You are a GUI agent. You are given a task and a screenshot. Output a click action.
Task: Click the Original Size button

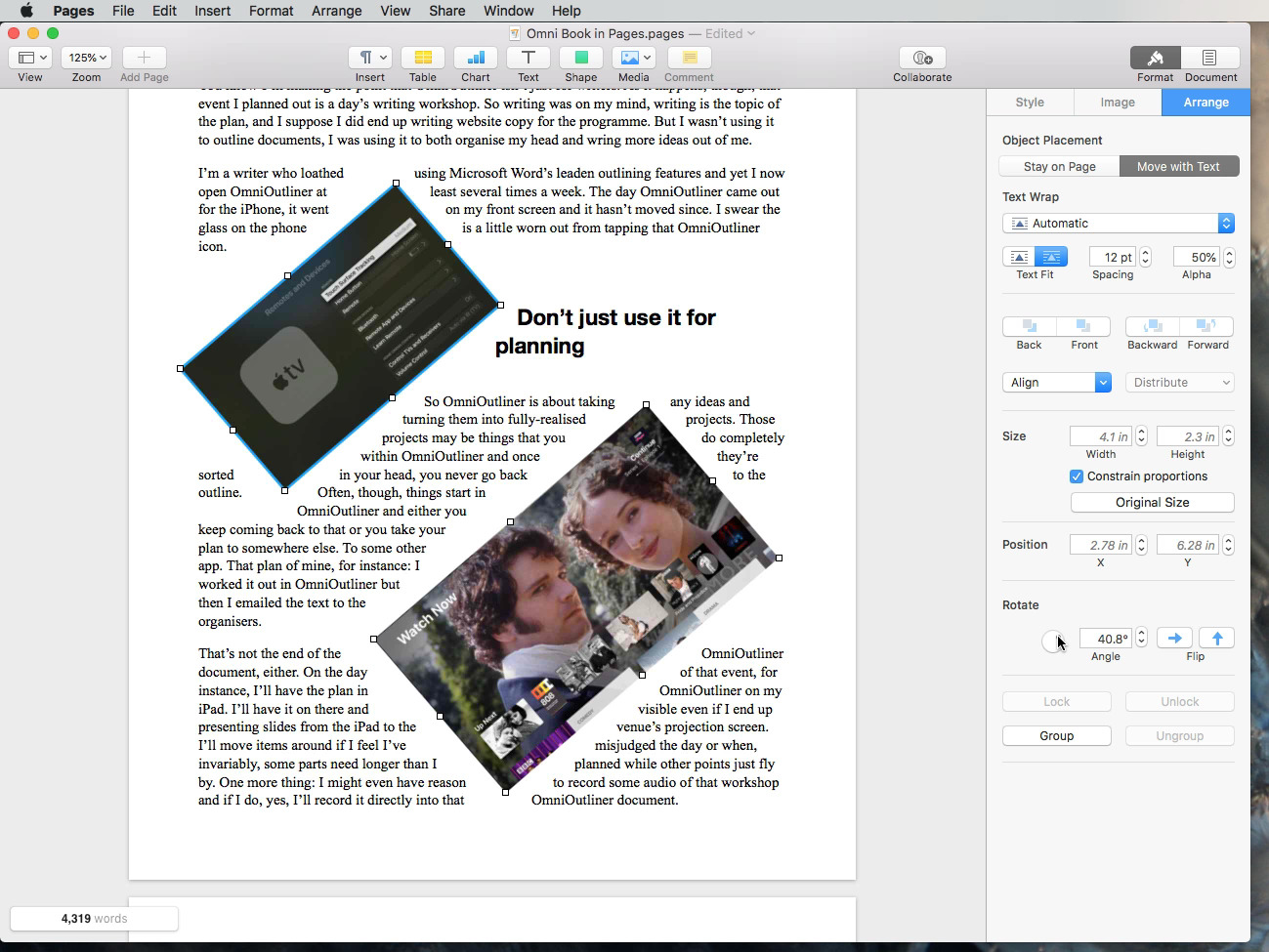click(x=1153, y=502)
